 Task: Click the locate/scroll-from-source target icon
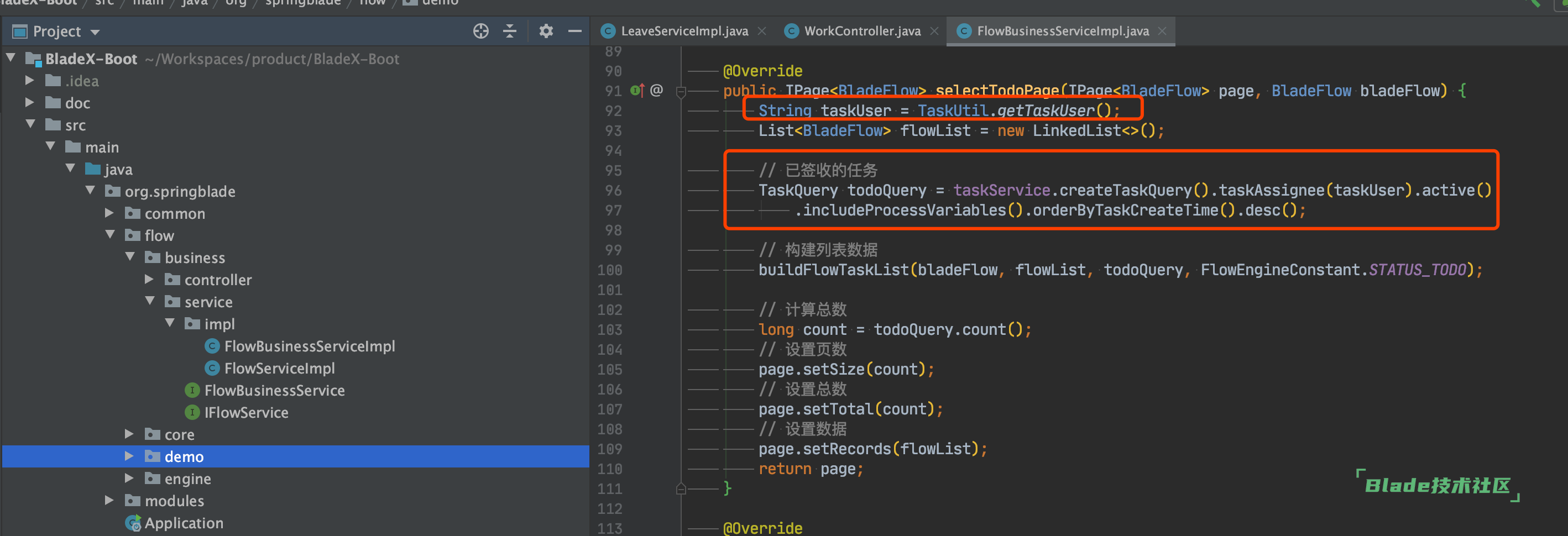coord(481,31)
